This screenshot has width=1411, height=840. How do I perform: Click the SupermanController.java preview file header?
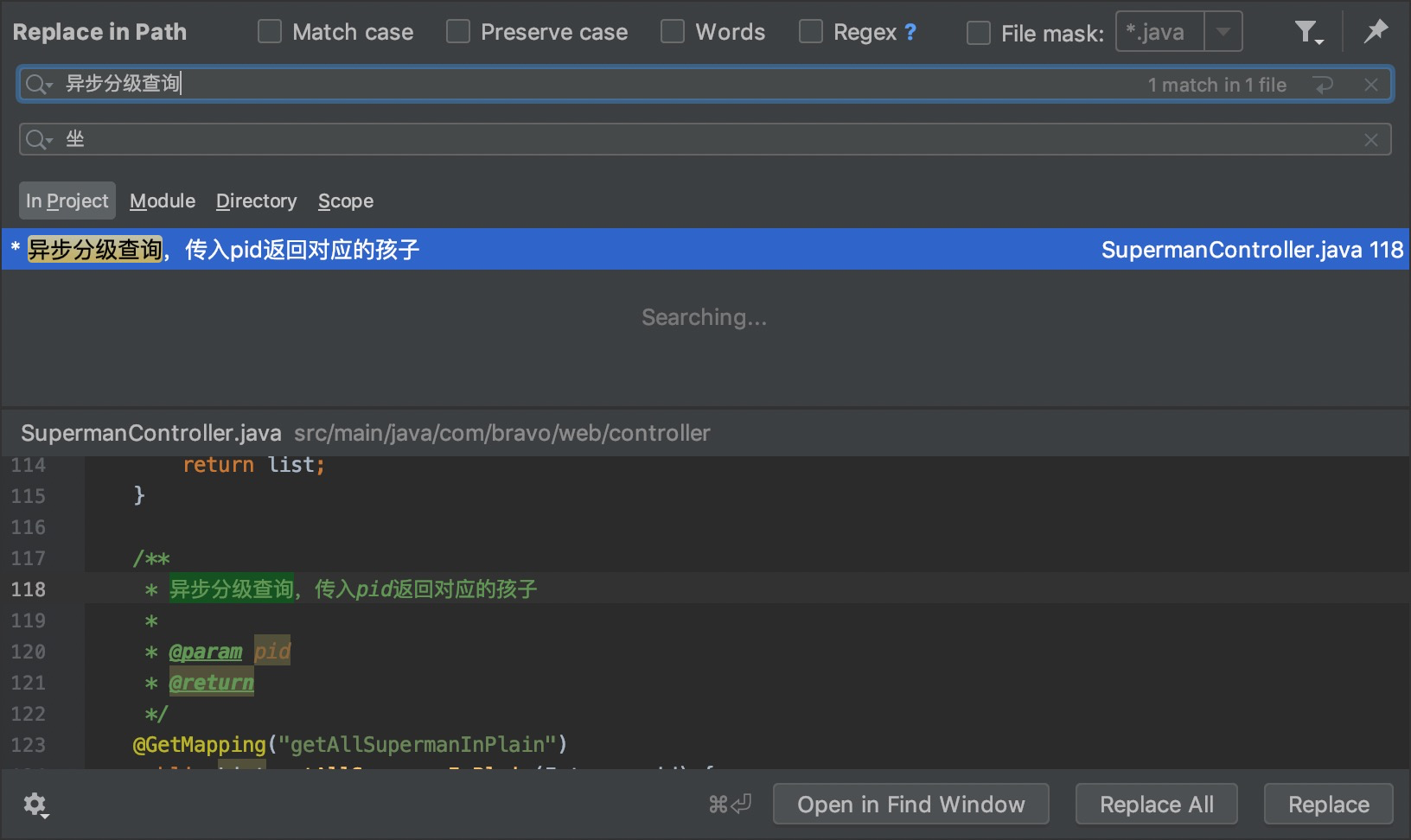point(151,433)
